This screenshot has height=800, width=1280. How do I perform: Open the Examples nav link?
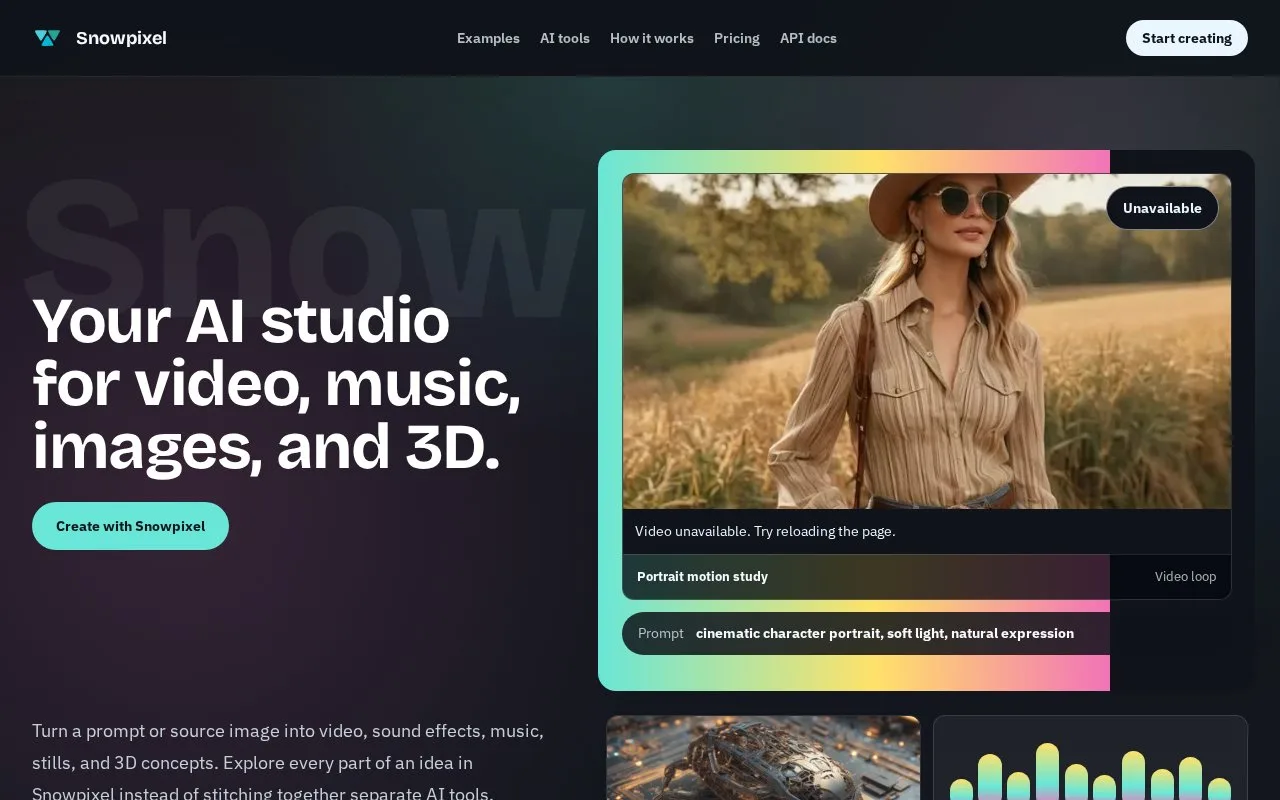(x=488, y=38)
